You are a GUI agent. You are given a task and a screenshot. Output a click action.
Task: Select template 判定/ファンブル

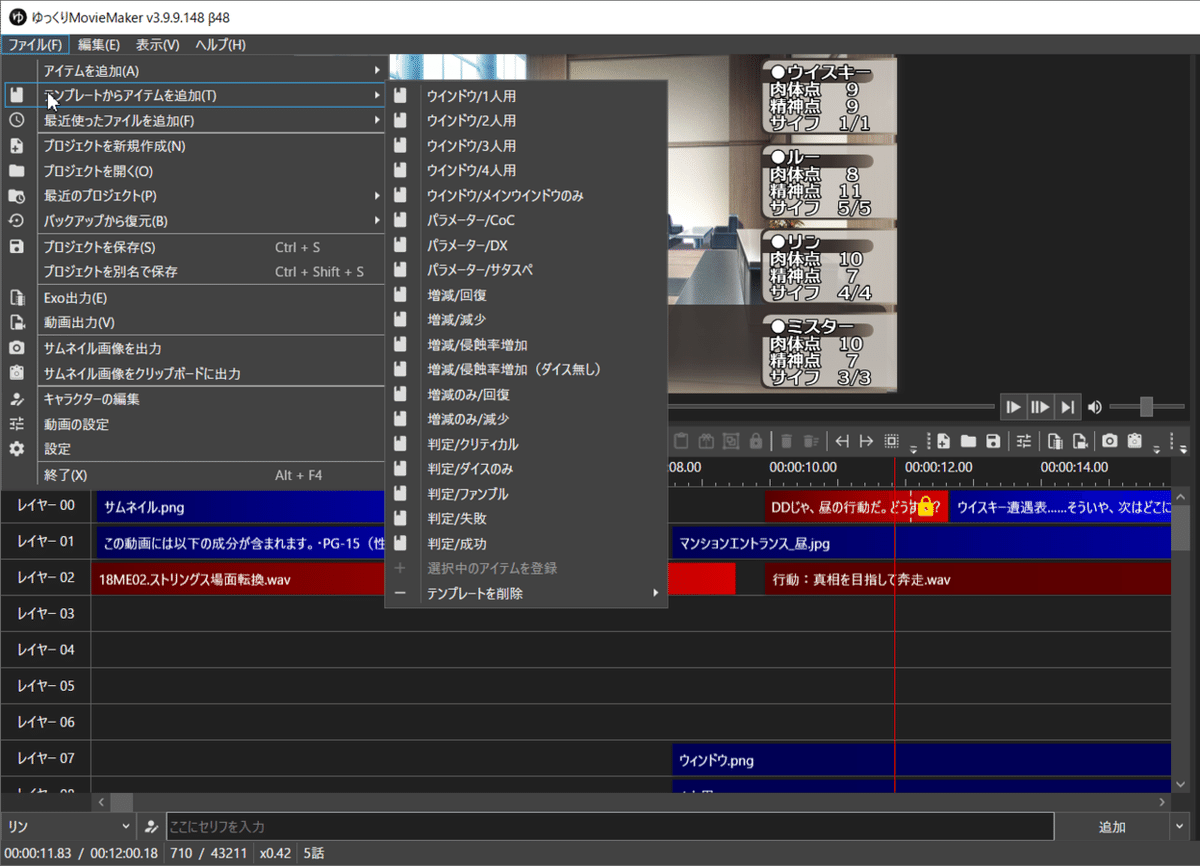pyautogui.click(x=526, y=494)
